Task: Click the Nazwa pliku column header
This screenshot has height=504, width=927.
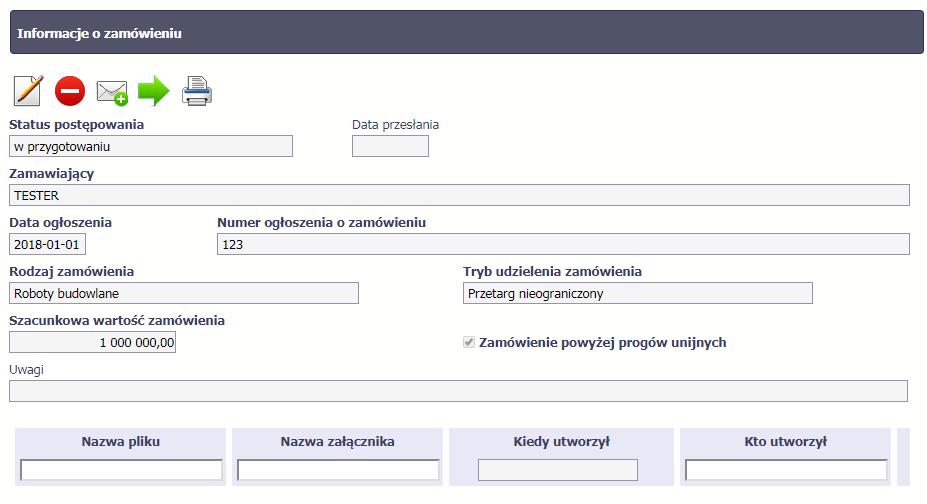Action: [x=121, y=441]
